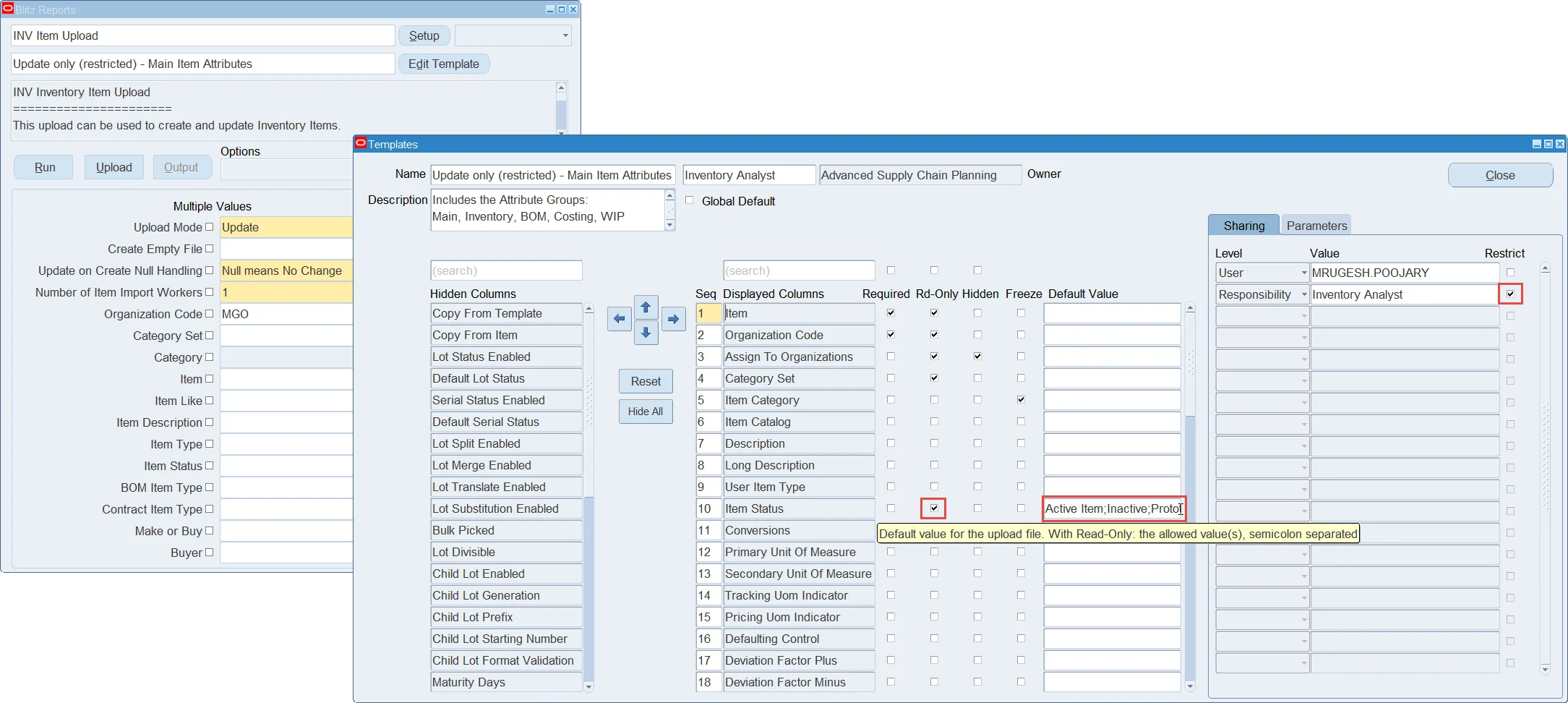This screenshot has width=1568, height=703.
Task: Move selected column right to displayed
Action: (x=673, y=319)
